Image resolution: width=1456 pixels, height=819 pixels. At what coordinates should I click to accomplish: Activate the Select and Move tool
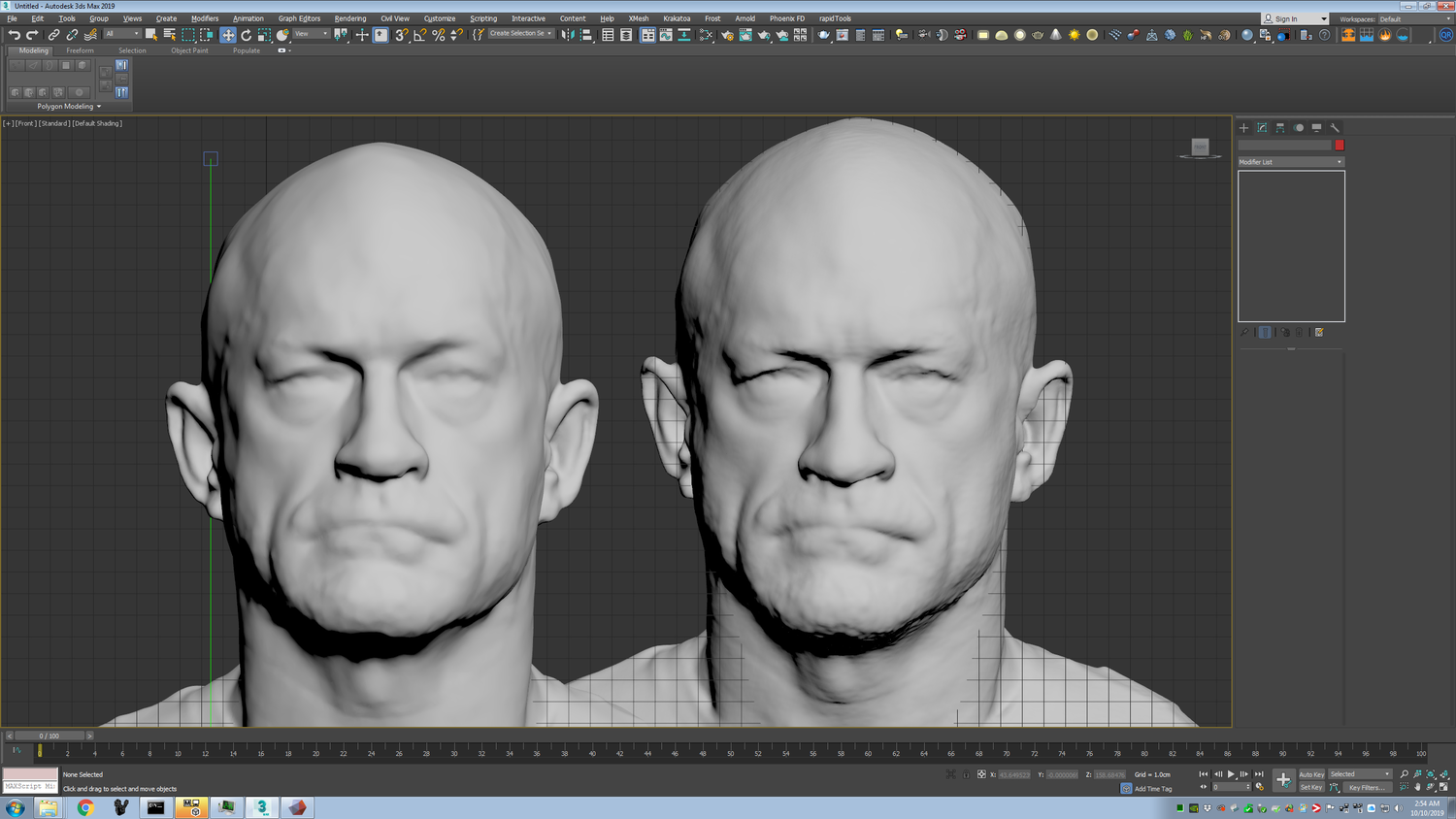[x=228, y=35]
